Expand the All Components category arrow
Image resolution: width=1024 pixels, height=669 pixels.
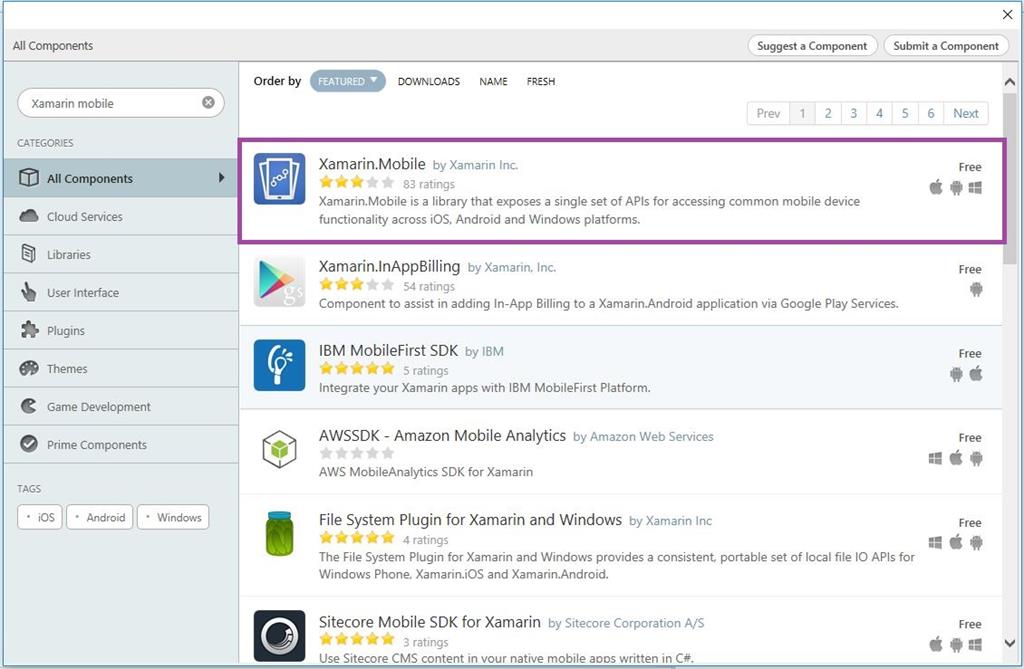coord(221,178)
